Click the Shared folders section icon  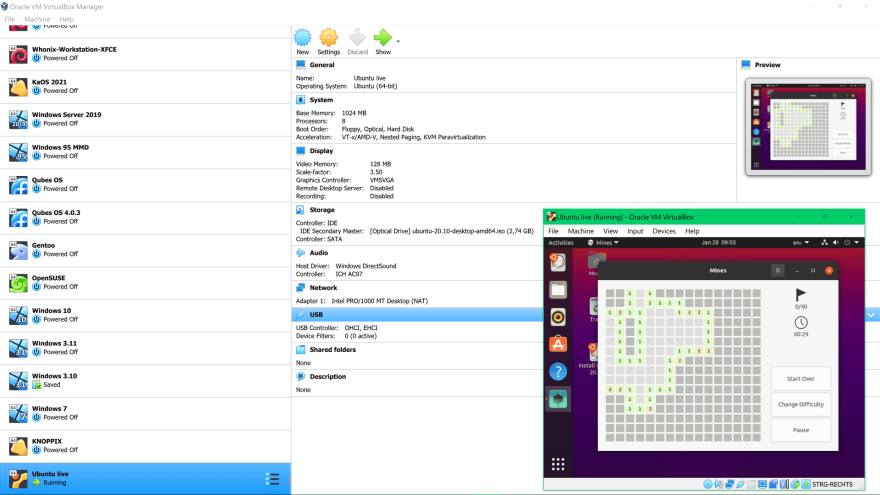point(301,350)
